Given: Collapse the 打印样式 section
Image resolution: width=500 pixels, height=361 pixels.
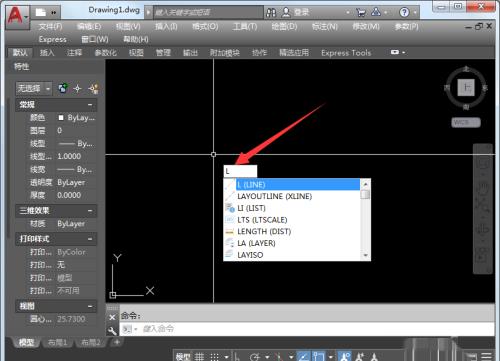Looking at the screenshot, I should click(x=90, y=239).
